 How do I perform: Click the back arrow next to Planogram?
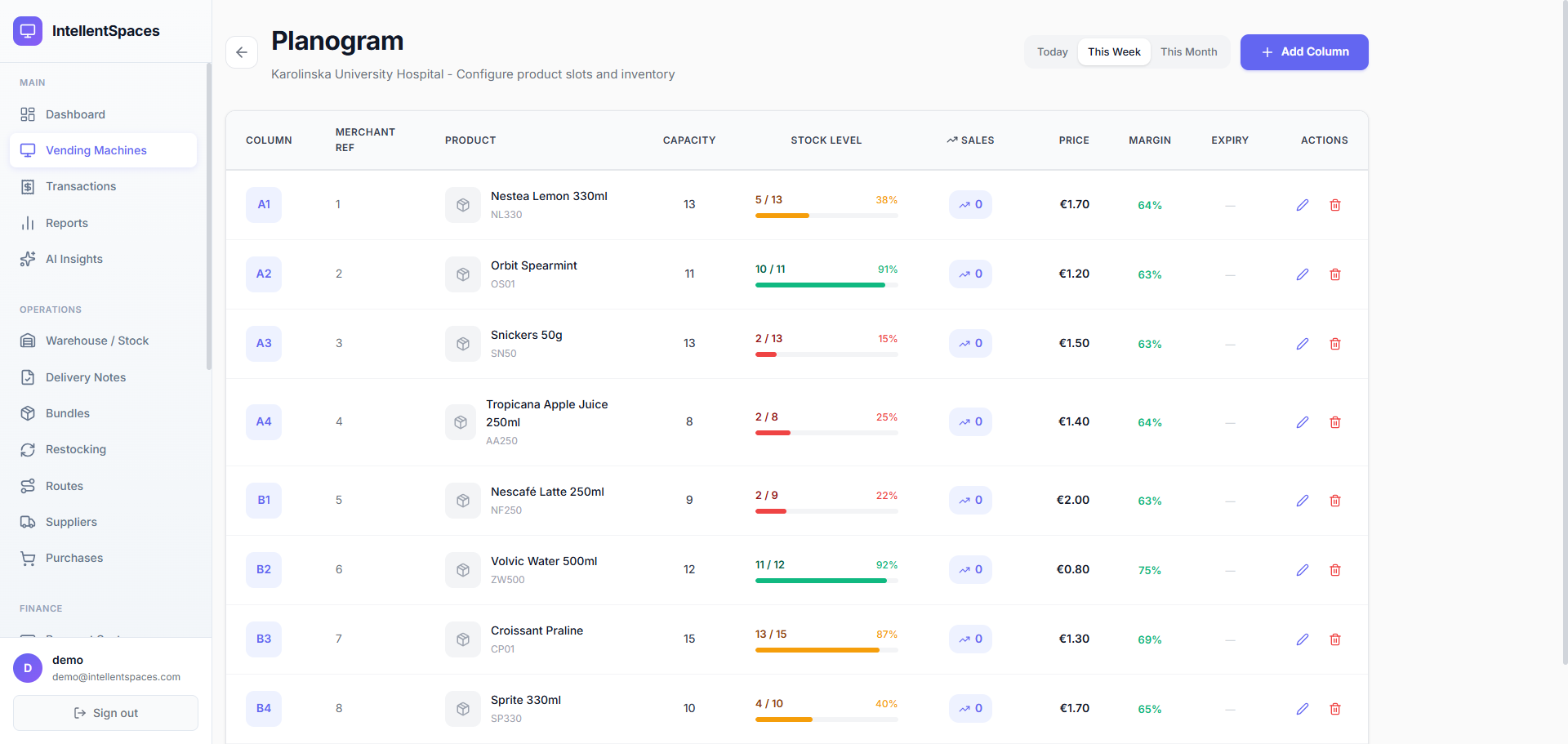point(242,52)
